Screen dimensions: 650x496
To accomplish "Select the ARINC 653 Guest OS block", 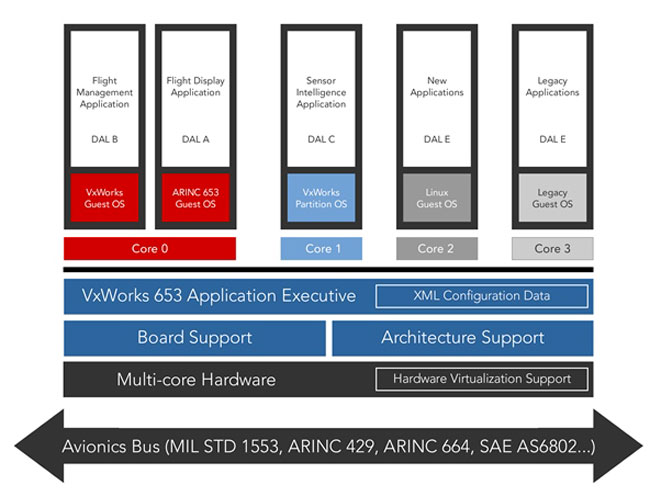I will [195, 198].
